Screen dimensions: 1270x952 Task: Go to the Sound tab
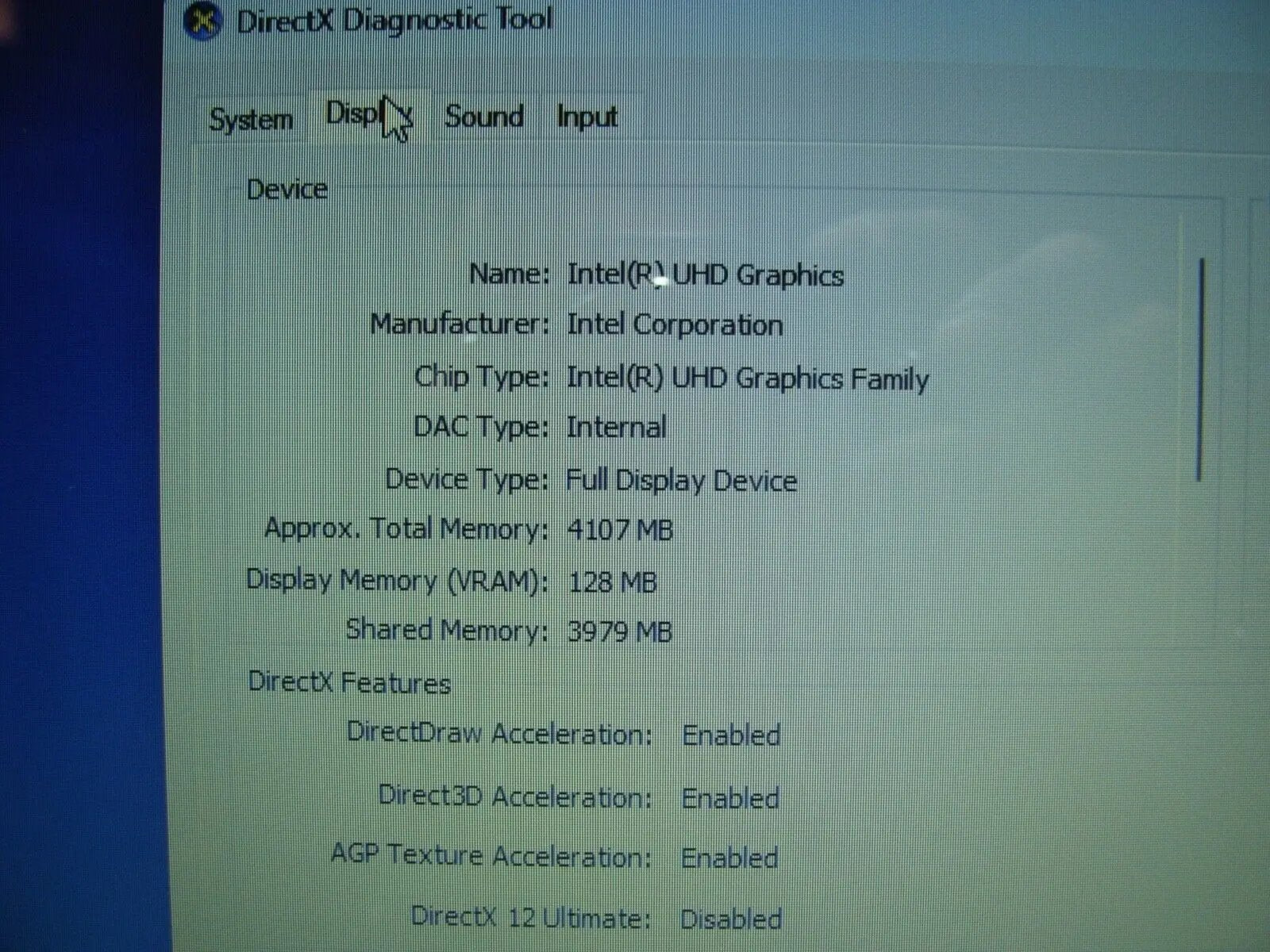(483, 117)
